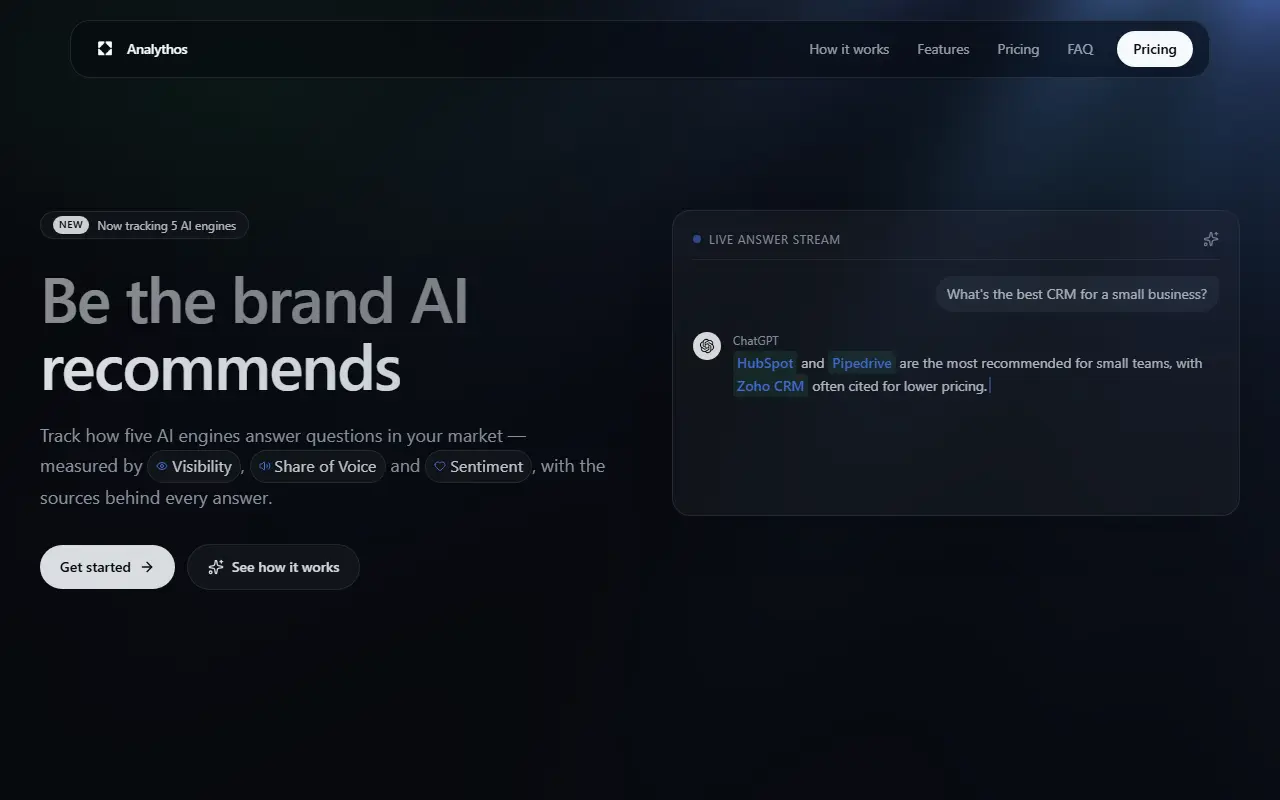Viewport: 1280px width, 800px height.
Task: Click the LIVE ANSWER STREAM label
Action: pyautogui.click(x=774, y=239)
